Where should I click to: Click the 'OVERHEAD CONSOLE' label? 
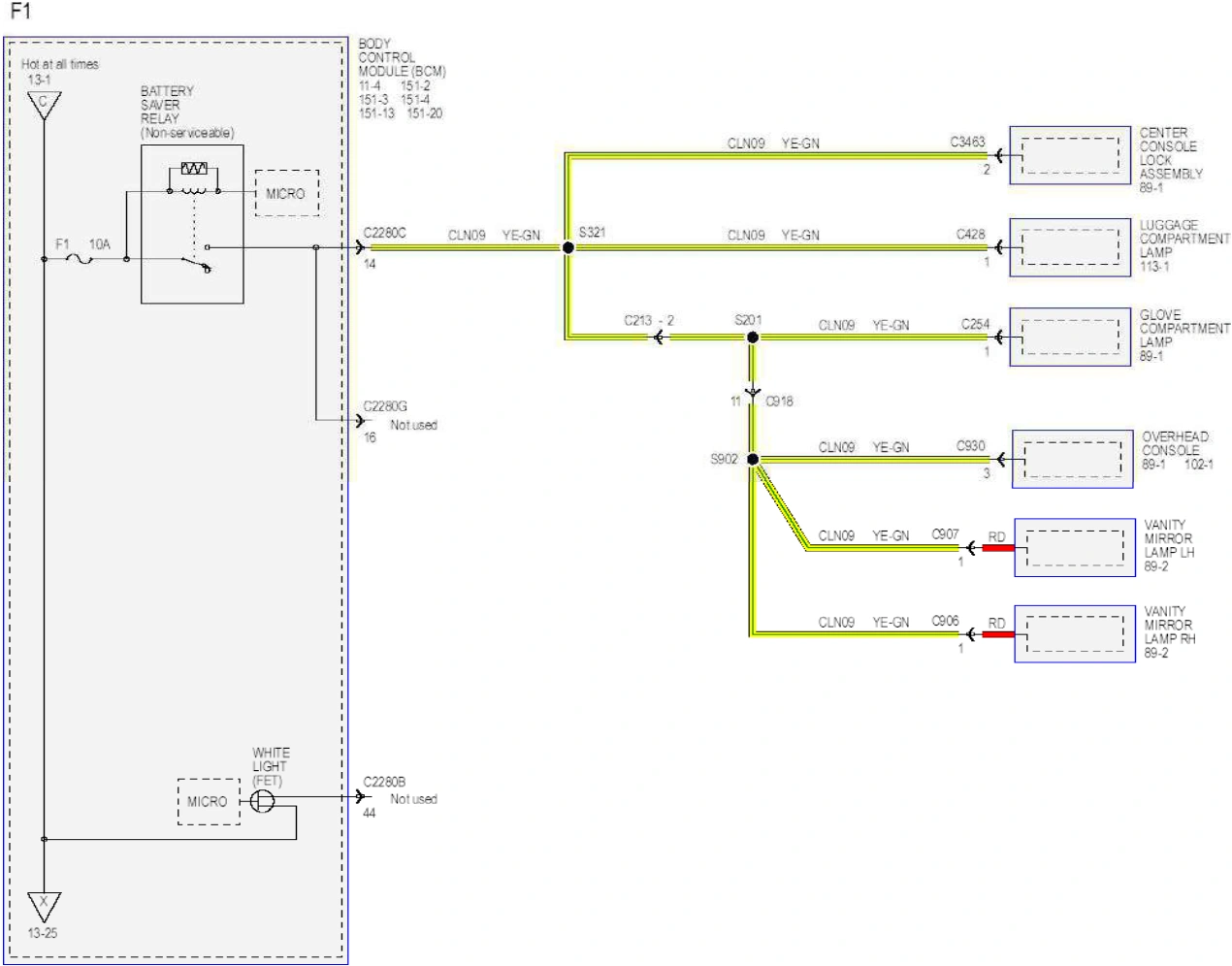click(x=1175, y=443)
